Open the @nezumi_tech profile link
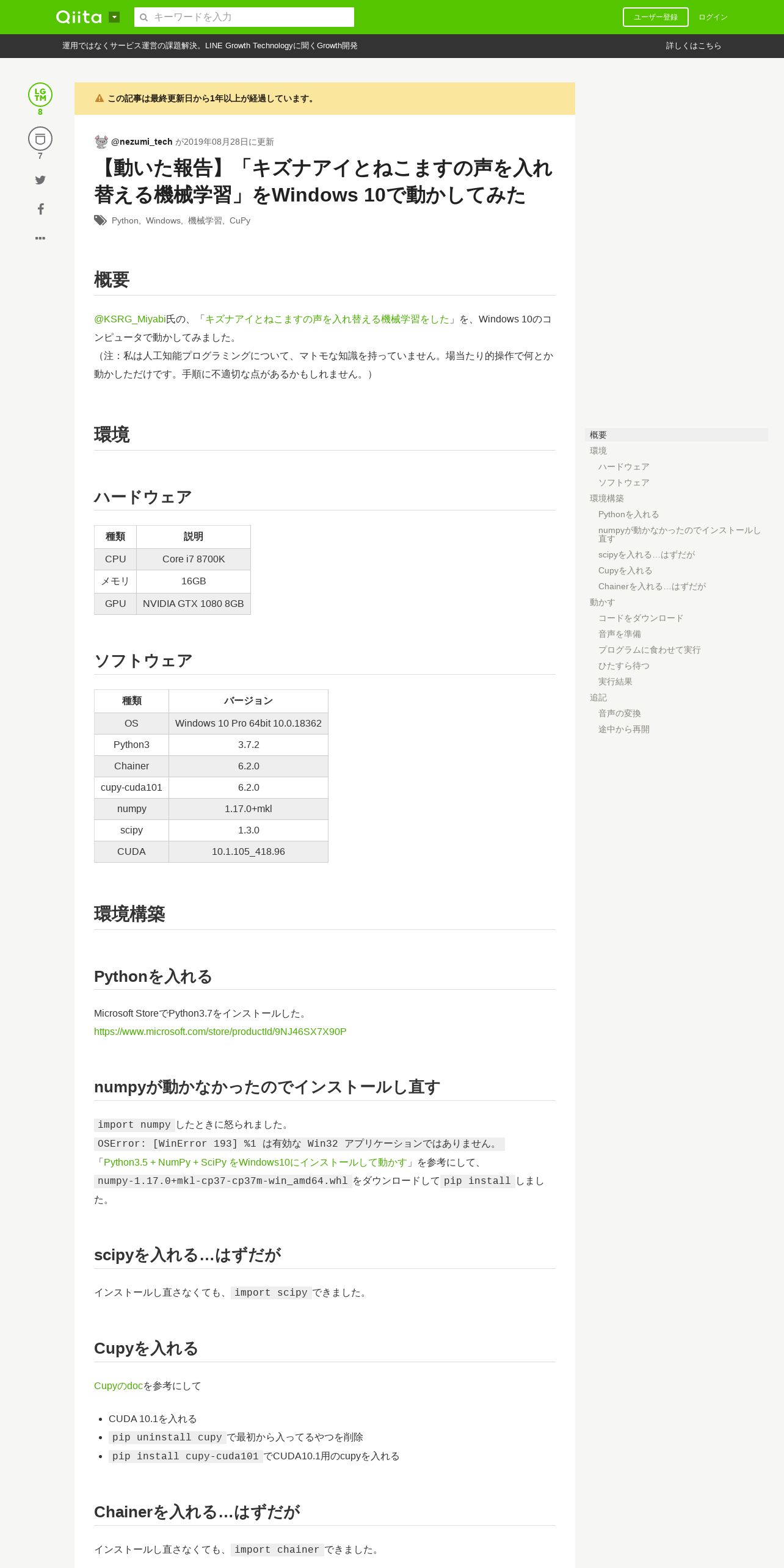784x1568 pixels. (x=142, y=142)
